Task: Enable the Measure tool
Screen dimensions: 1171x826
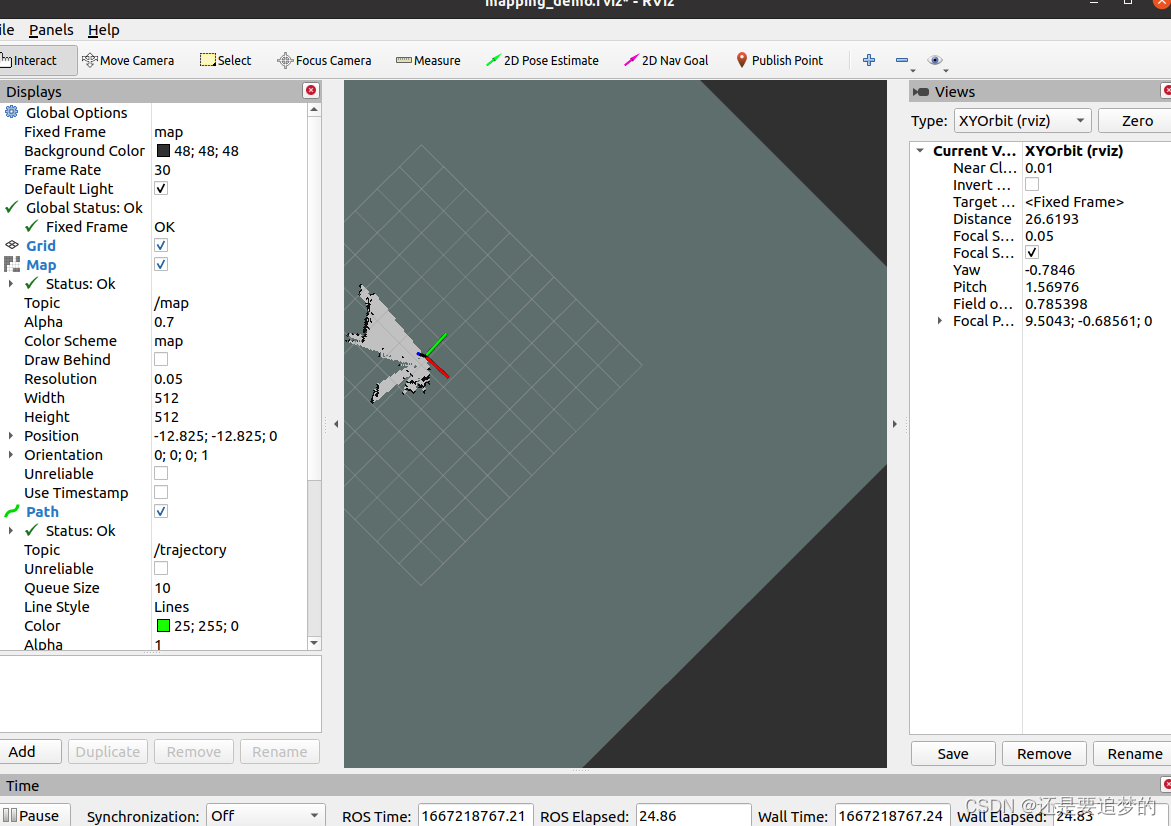Action: pyautogui.click(x=428, y=60)
